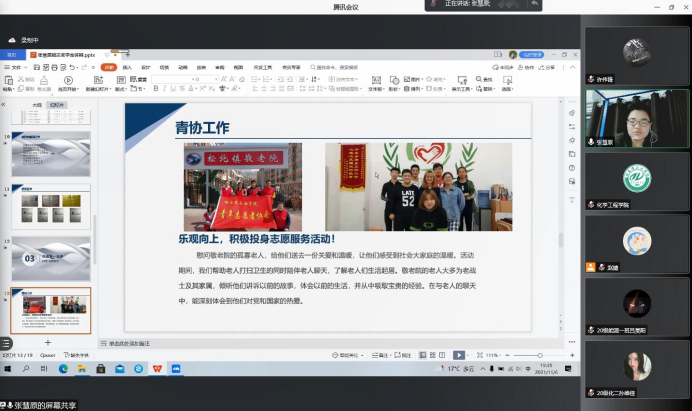Open the font name combo box

coord(173,79)
